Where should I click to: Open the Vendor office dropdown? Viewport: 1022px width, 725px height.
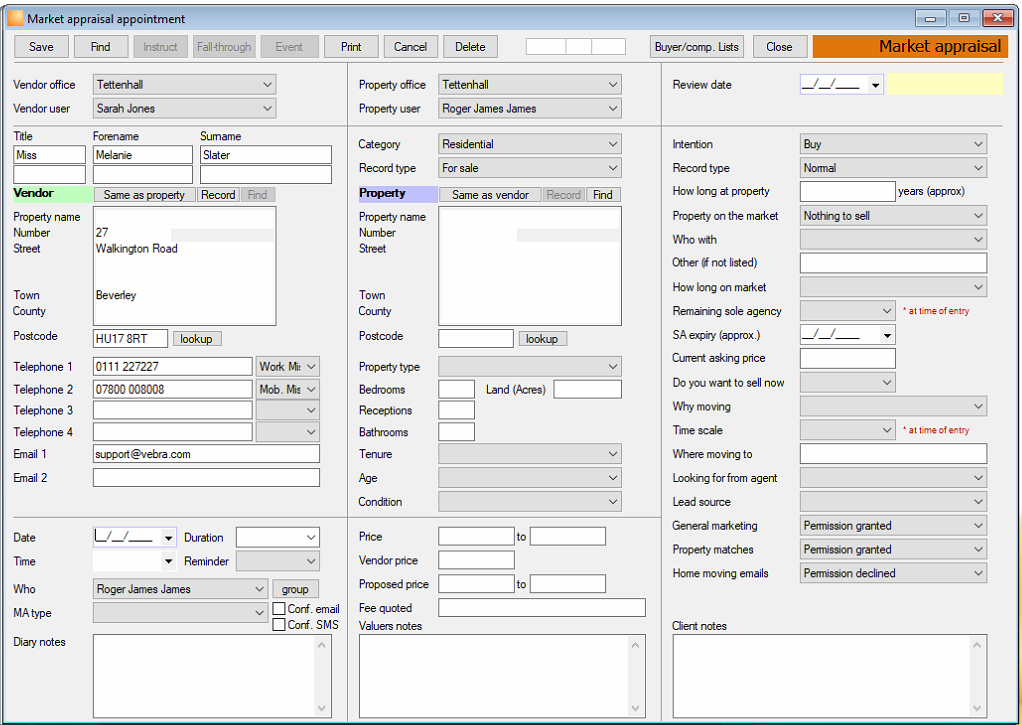pos(184,84)
